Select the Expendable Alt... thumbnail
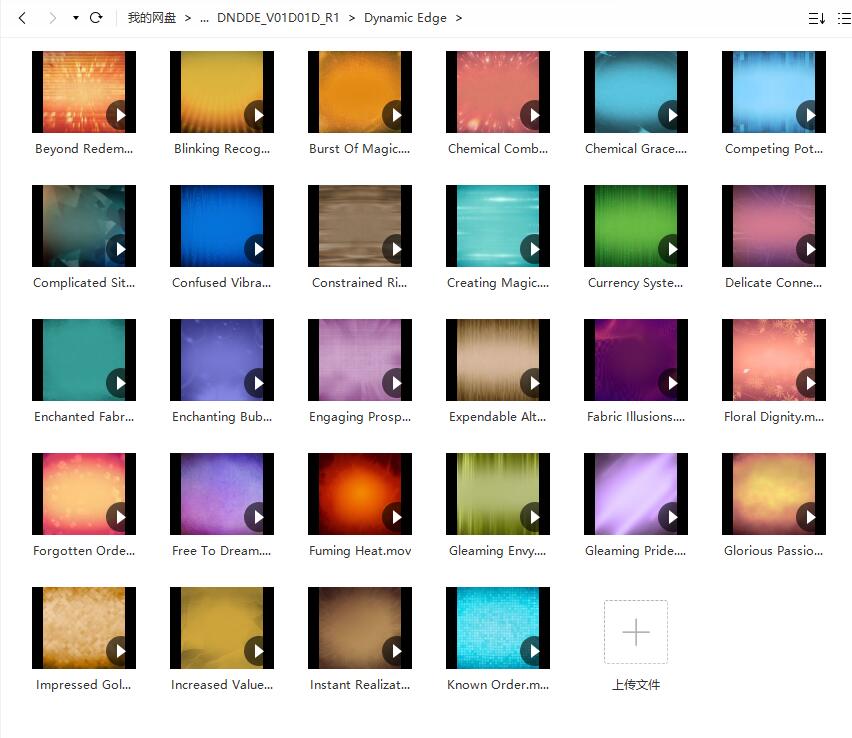 click(498, 360)
